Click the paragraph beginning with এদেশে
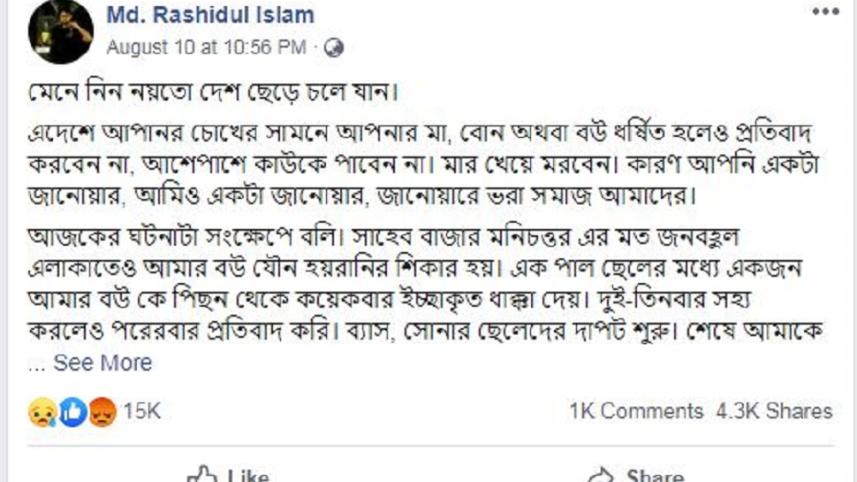This screenshot has height=482, width=857. point(424,163)
